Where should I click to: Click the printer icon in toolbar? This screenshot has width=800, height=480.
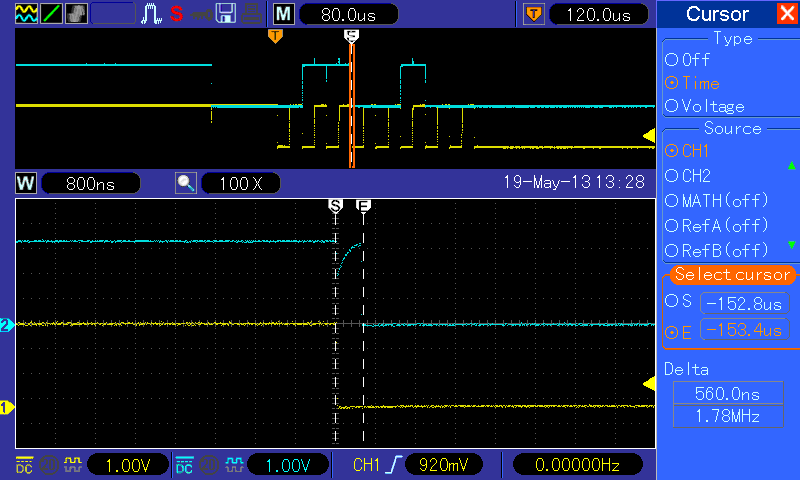click(x=251, y=14)
